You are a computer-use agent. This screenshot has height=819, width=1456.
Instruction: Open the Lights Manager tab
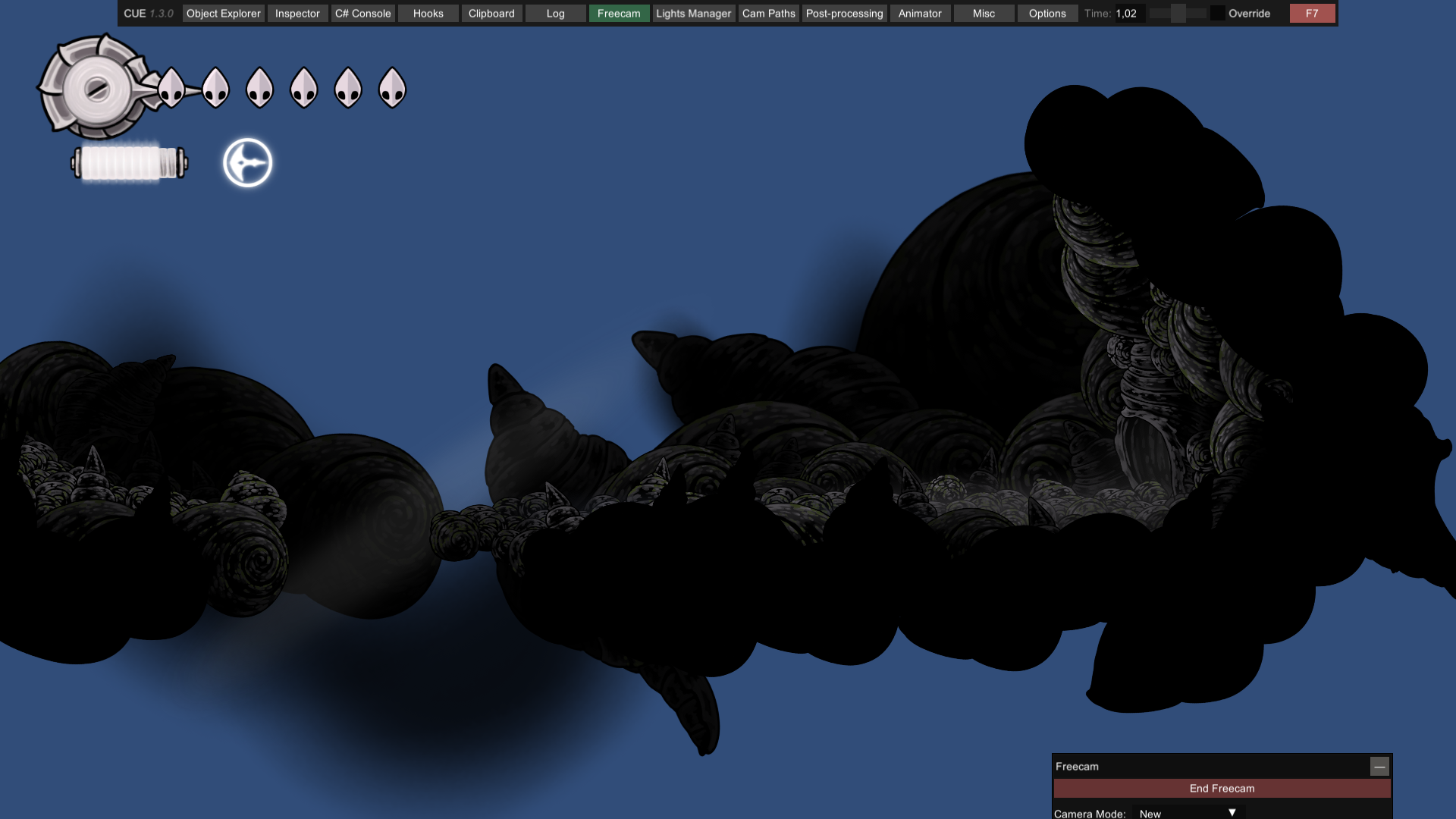[693, 14]
